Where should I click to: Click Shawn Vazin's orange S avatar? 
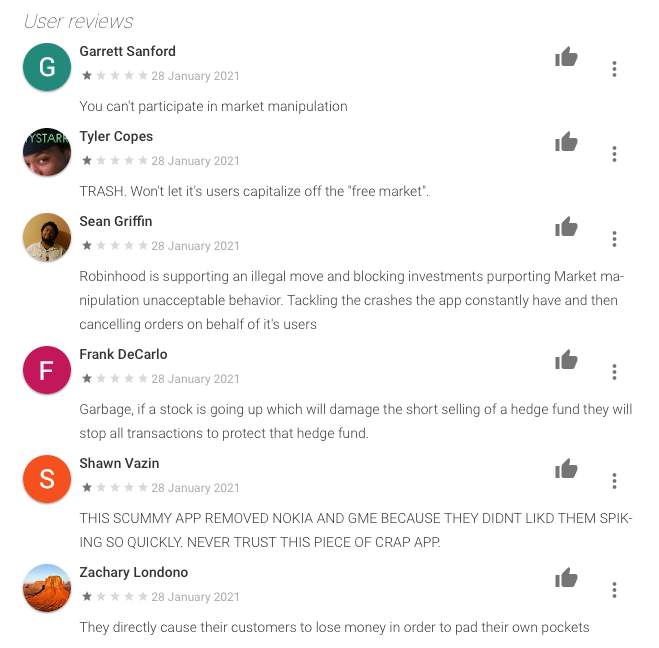pos(47,479)
